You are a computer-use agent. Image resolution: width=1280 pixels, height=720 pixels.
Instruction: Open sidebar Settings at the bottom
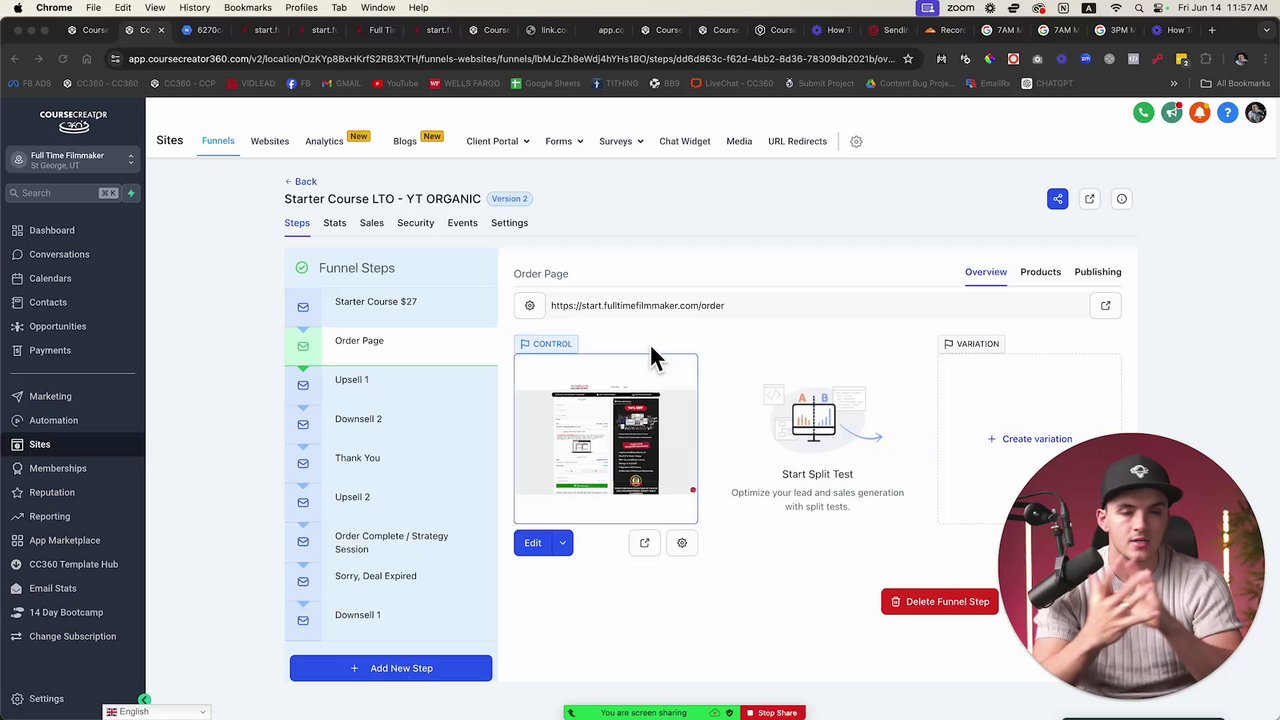pos(46,699)
